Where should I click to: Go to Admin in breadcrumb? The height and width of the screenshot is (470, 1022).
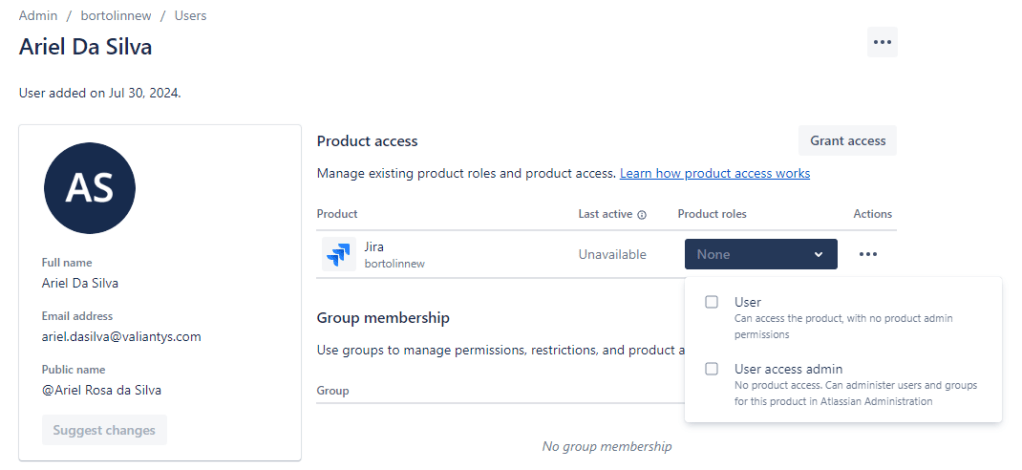[x=38, y=16]
